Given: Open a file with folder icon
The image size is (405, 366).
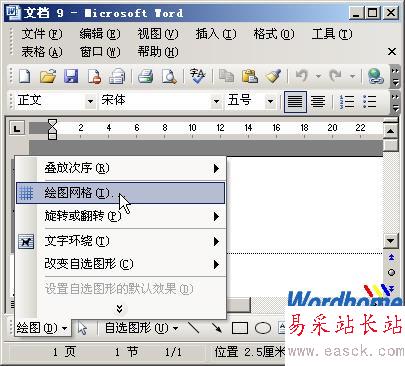Looking at the screenshot, I should pos(48,76).
